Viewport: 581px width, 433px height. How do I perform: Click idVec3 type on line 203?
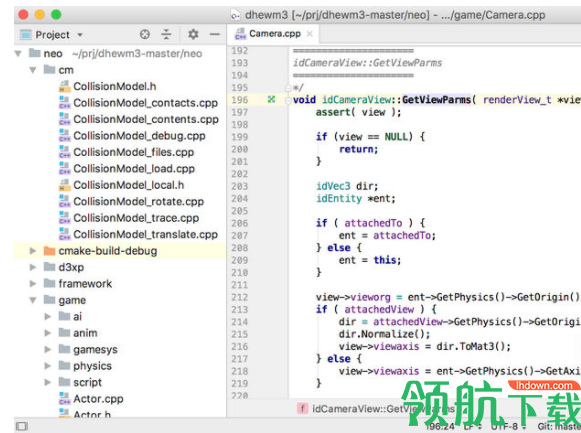(333, 186)
